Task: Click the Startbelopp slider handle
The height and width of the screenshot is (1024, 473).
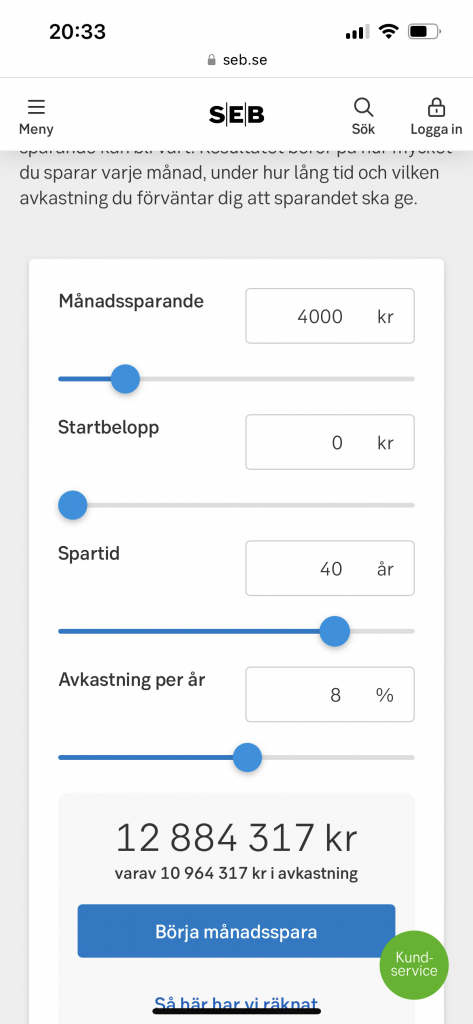Action: point(73,505)
